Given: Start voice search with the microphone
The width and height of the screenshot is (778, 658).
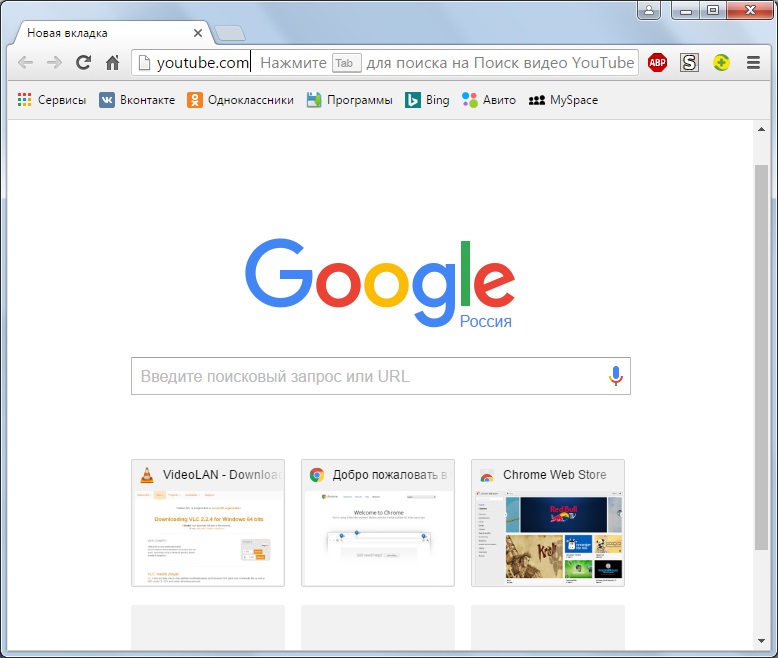Looking at the screenshot, I should pos(615,376).
